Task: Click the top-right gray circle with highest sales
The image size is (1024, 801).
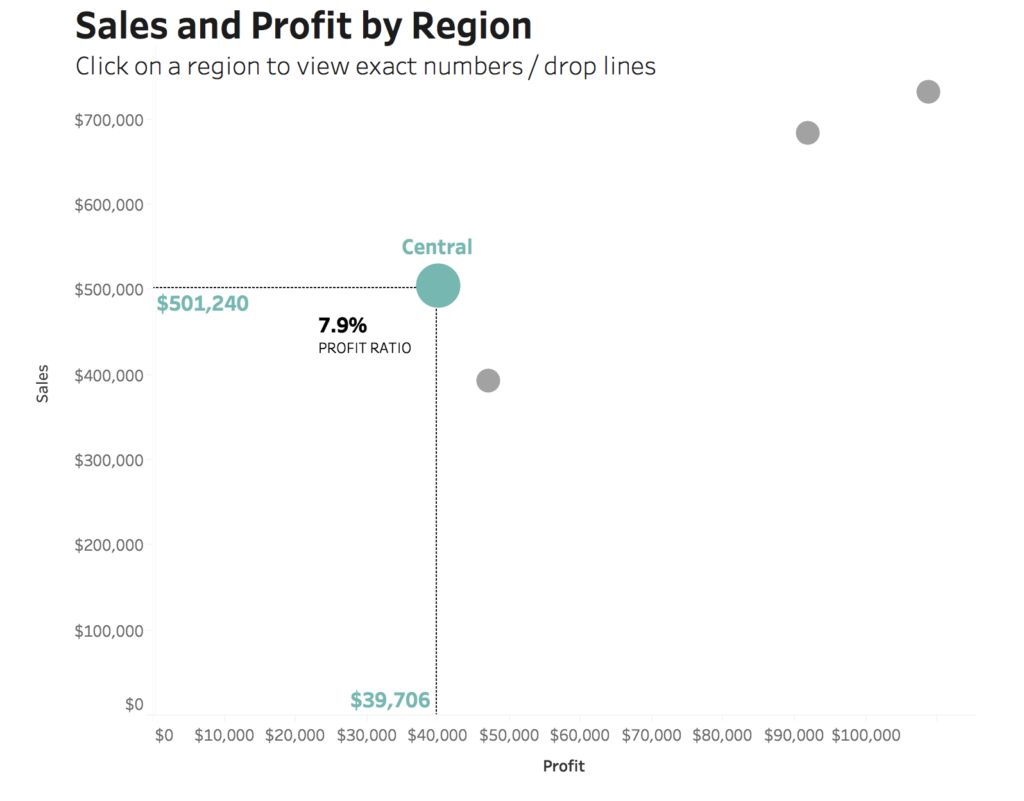Action: [x=928, y=92]
